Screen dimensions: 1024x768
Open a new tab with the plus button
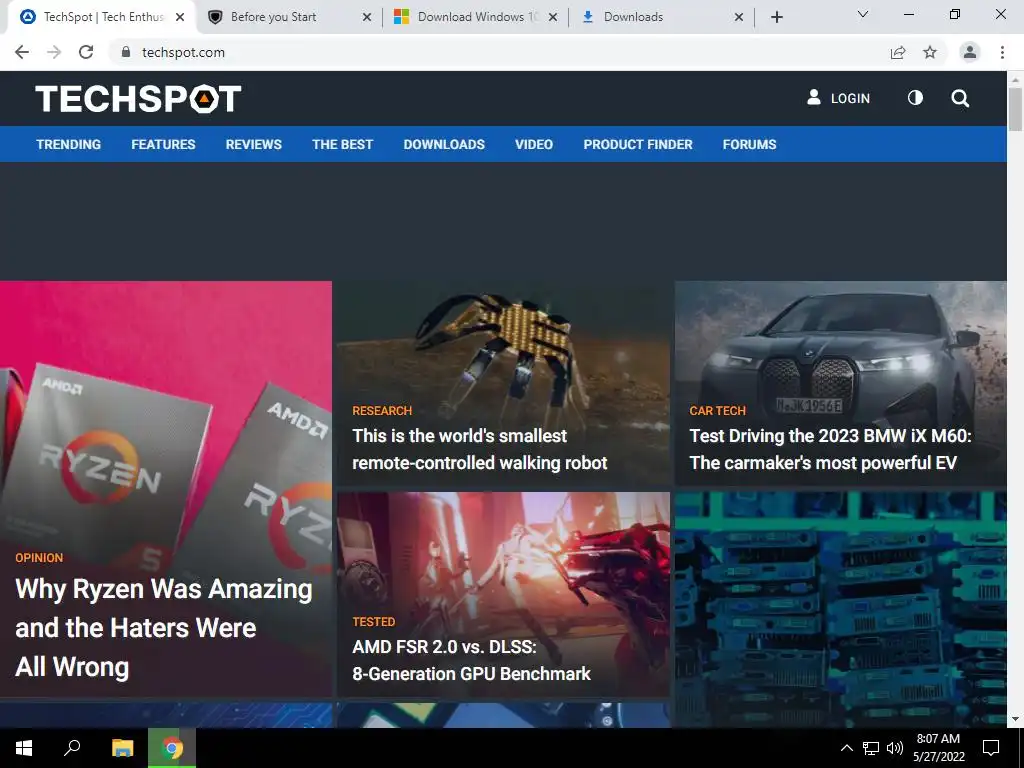[776, 17]
